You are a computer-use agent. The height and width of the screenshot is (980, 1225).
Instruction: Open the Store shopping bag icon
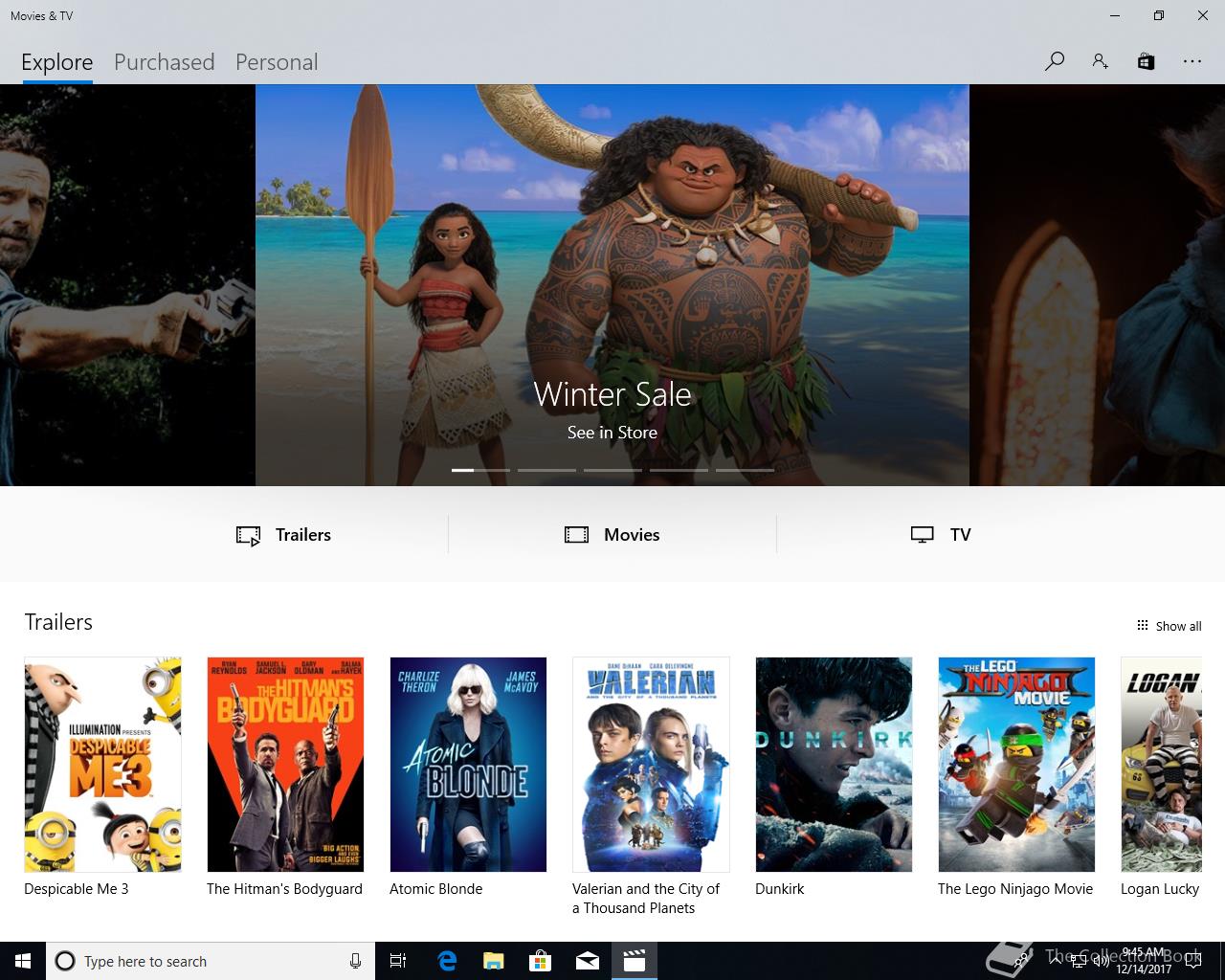(1146, 61)
